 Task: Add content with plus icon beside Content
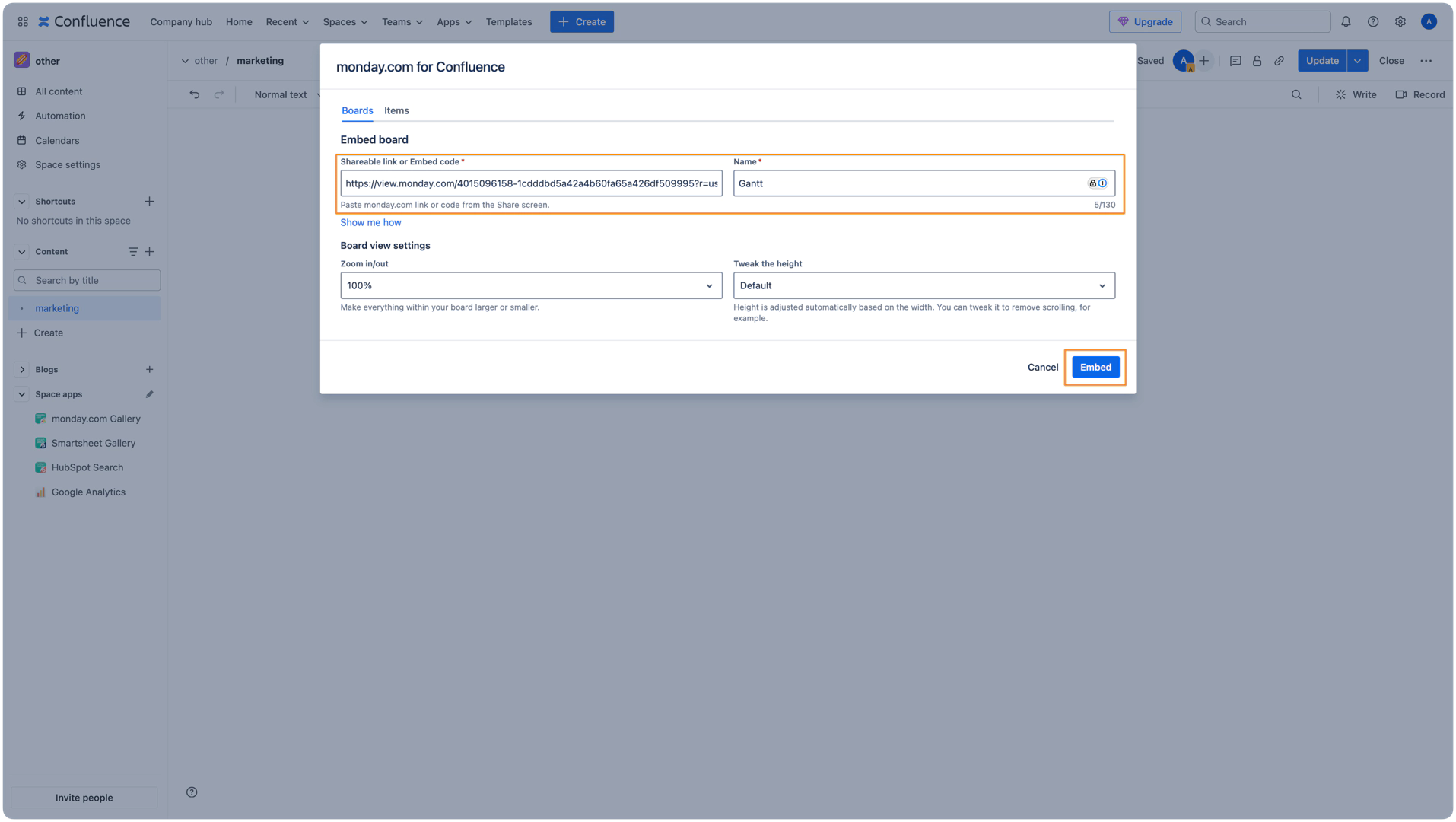(149, 252)
